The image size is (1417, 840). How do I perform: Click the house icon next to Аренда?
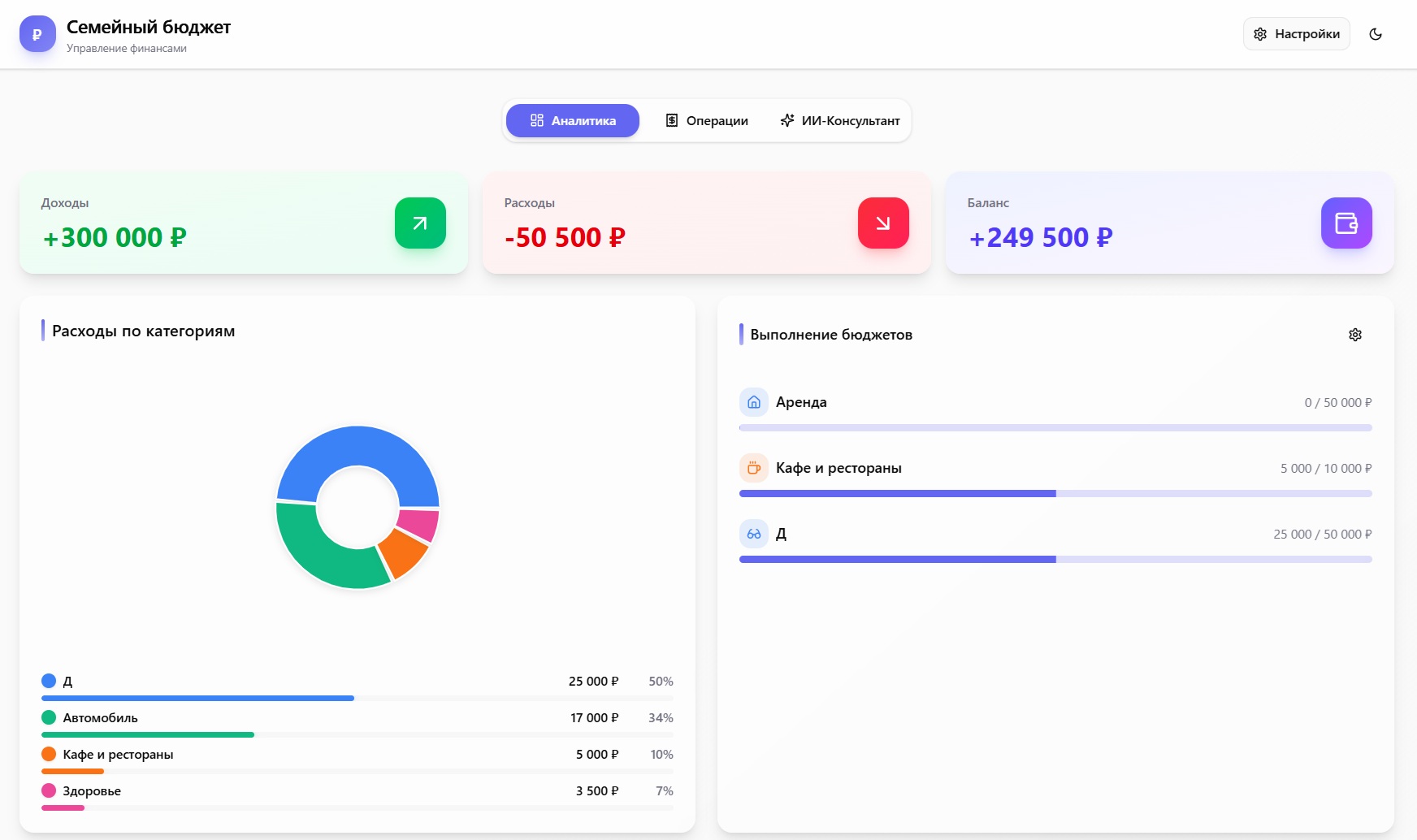point(754,402)
